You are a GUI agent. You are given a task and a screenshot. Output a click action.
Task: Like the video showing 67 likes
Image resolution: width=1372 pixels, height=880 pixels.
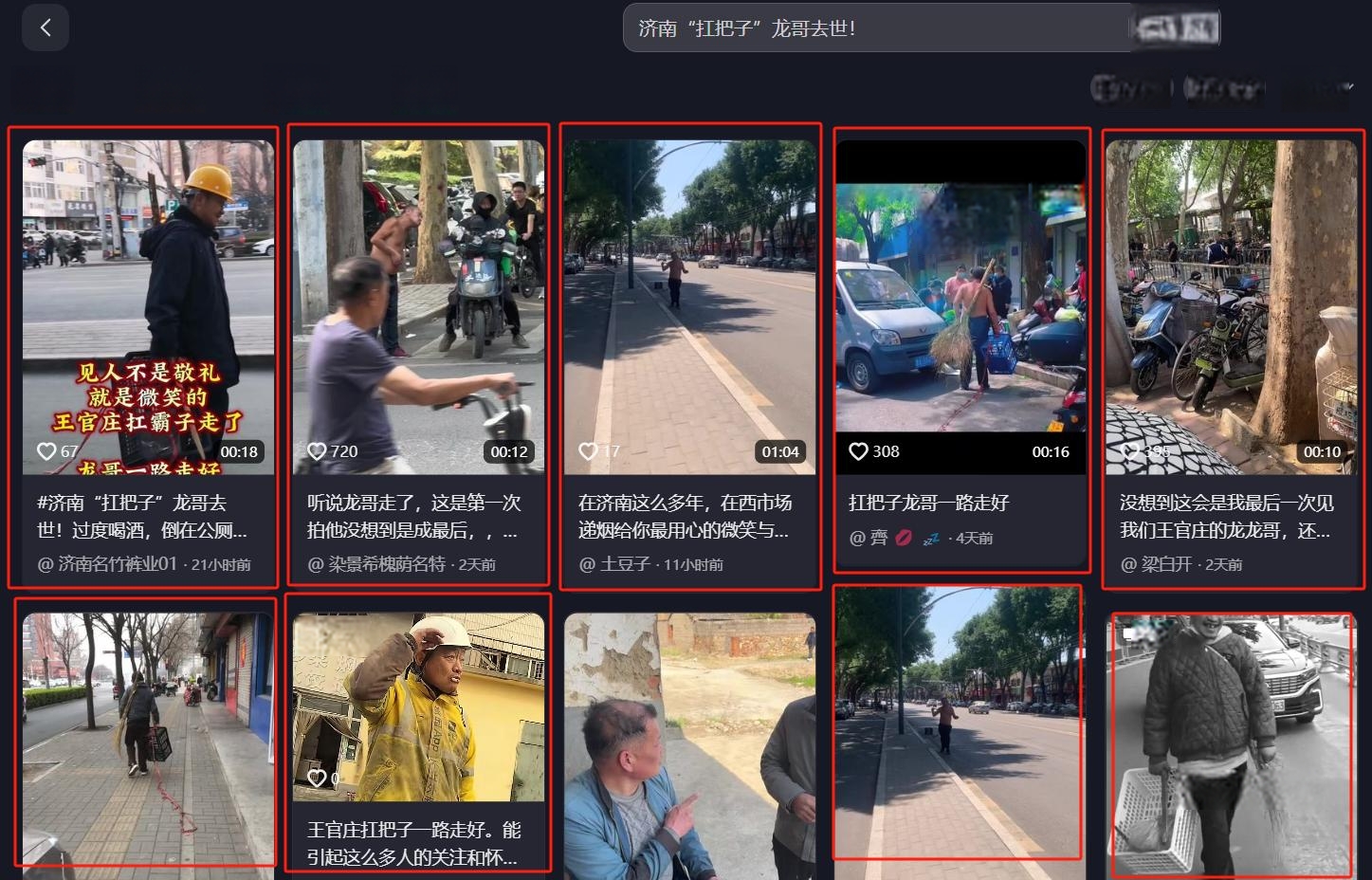(x=46, y=451)
